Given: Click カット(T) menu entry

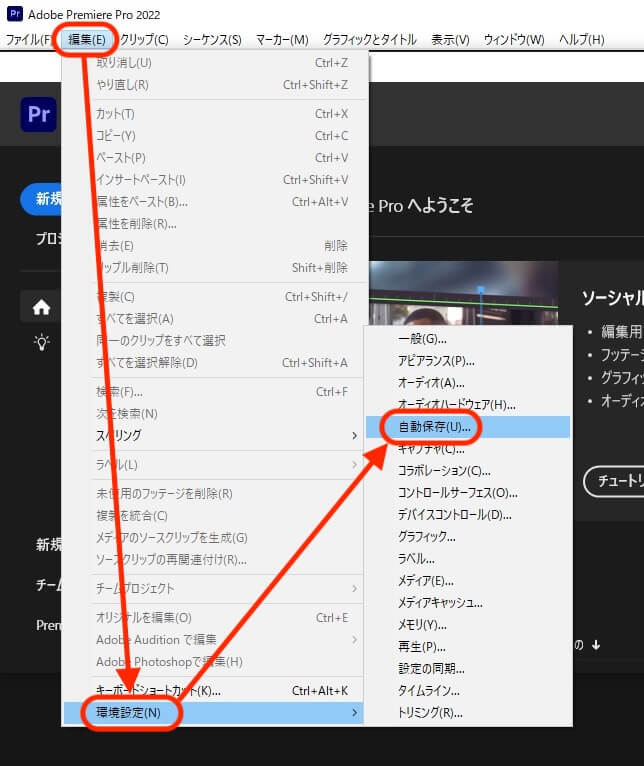Looking at the screenshot, I should click(214, 114).
